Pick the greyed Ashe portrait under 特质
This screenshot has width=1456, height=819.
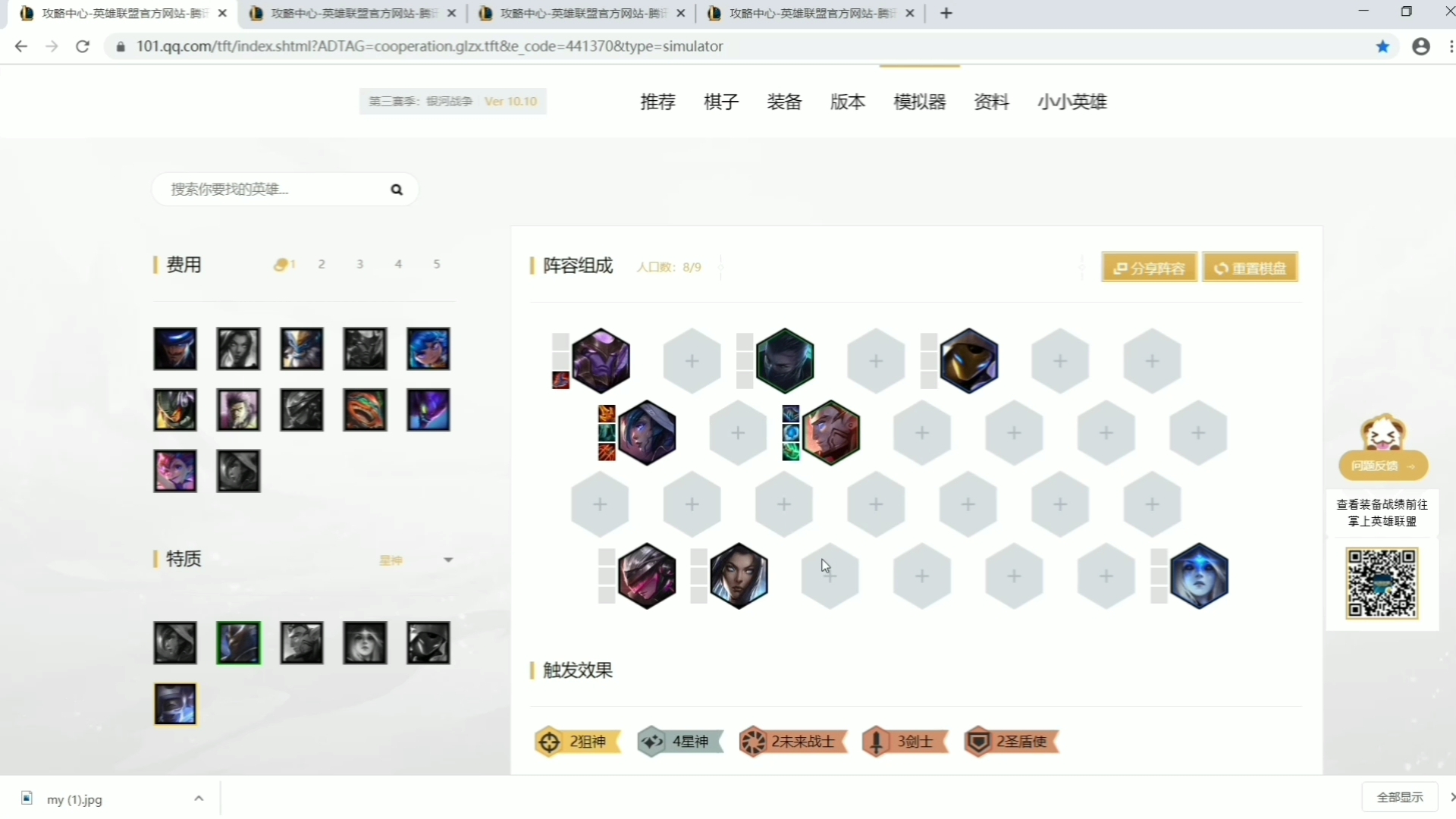[x=365, y=643]
